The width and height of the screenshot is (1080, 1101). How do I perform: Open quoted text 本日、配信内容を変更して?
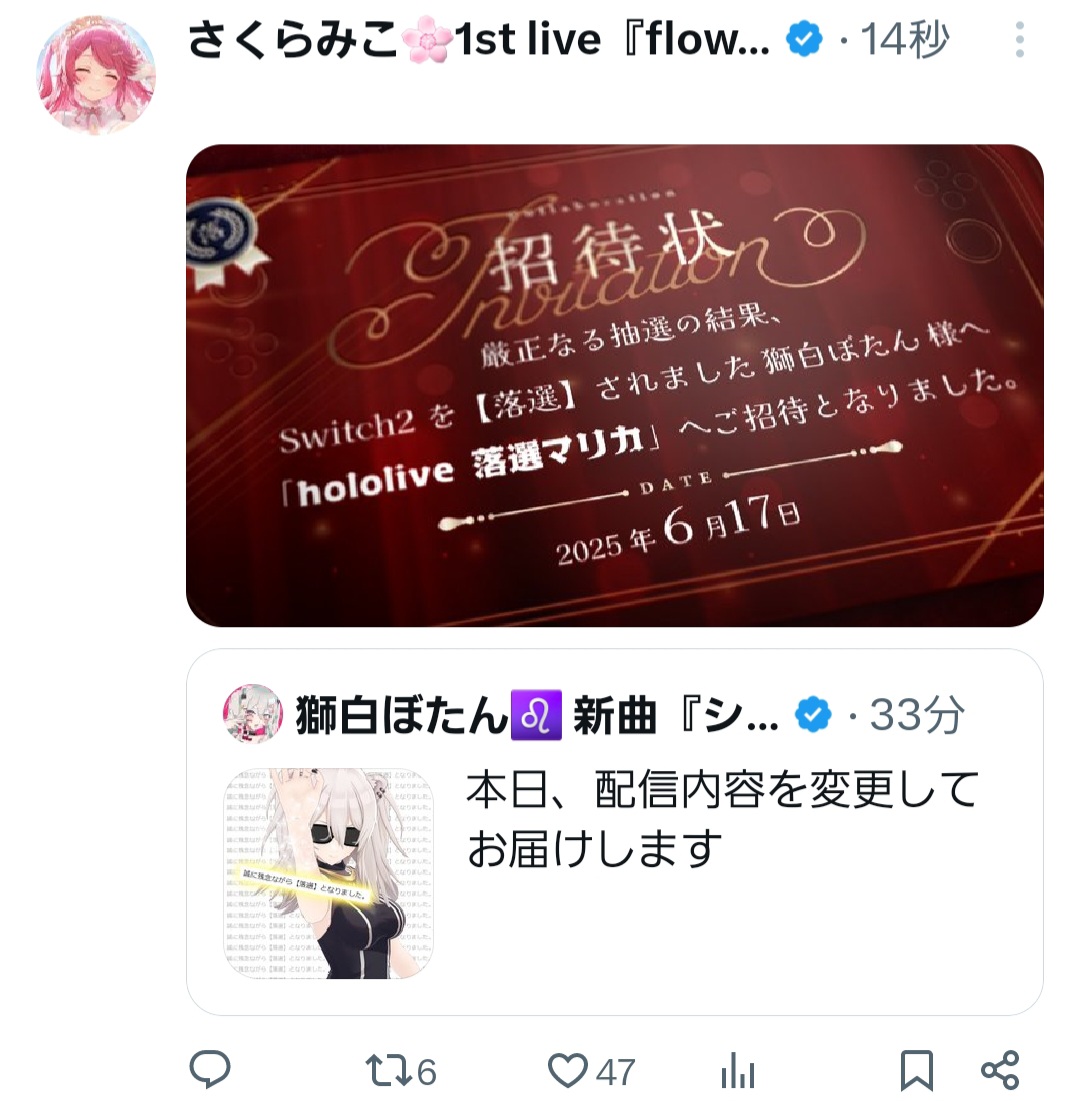coord(723,789)
